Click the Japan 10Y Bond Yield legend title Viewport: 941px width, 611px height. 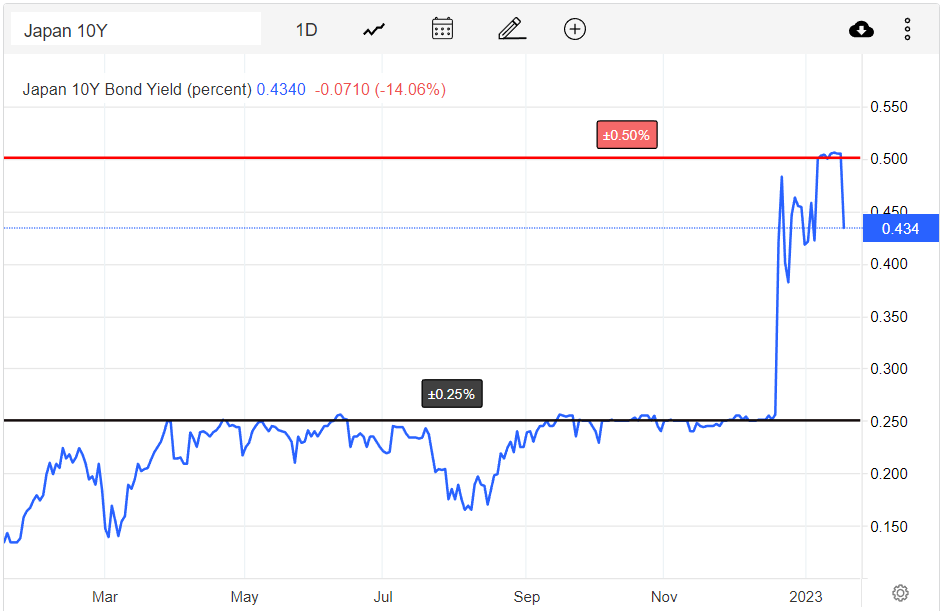137,89
